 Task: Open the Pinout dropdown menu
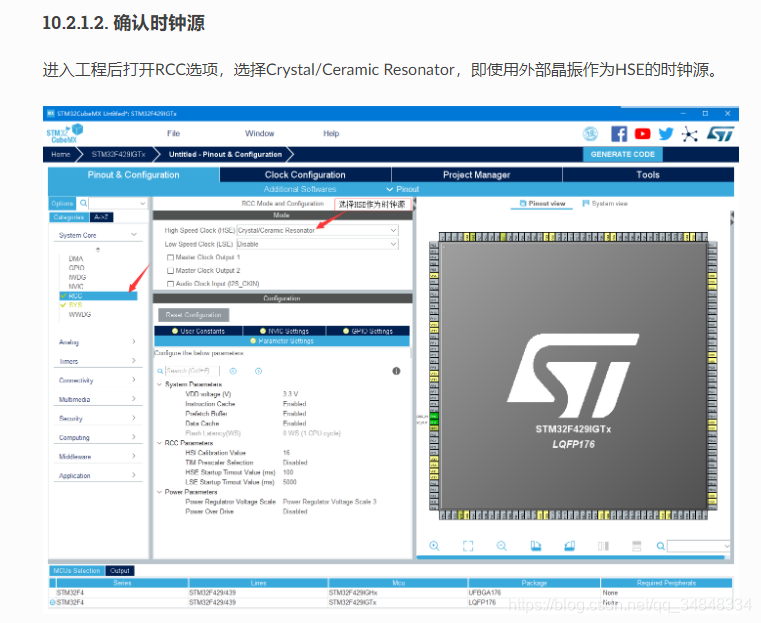tap(403, 189)
